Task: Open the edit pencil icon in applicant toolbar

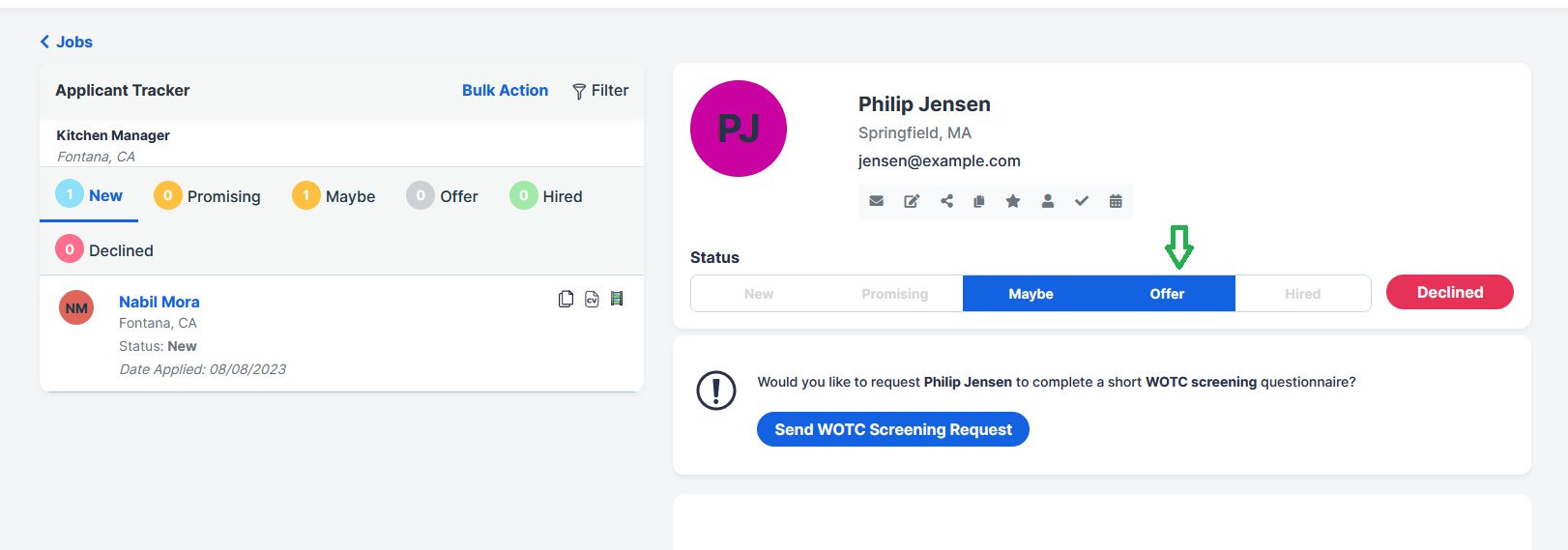Action: tap(912, 201)
